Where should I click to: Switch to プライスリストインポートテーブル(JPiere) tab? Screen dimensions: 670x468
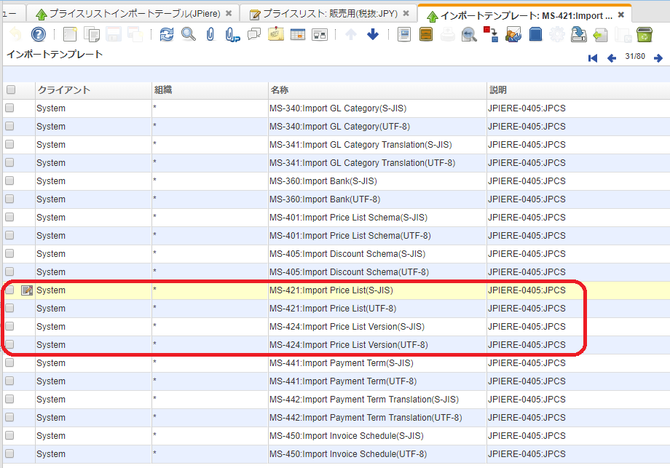(135, 14)
